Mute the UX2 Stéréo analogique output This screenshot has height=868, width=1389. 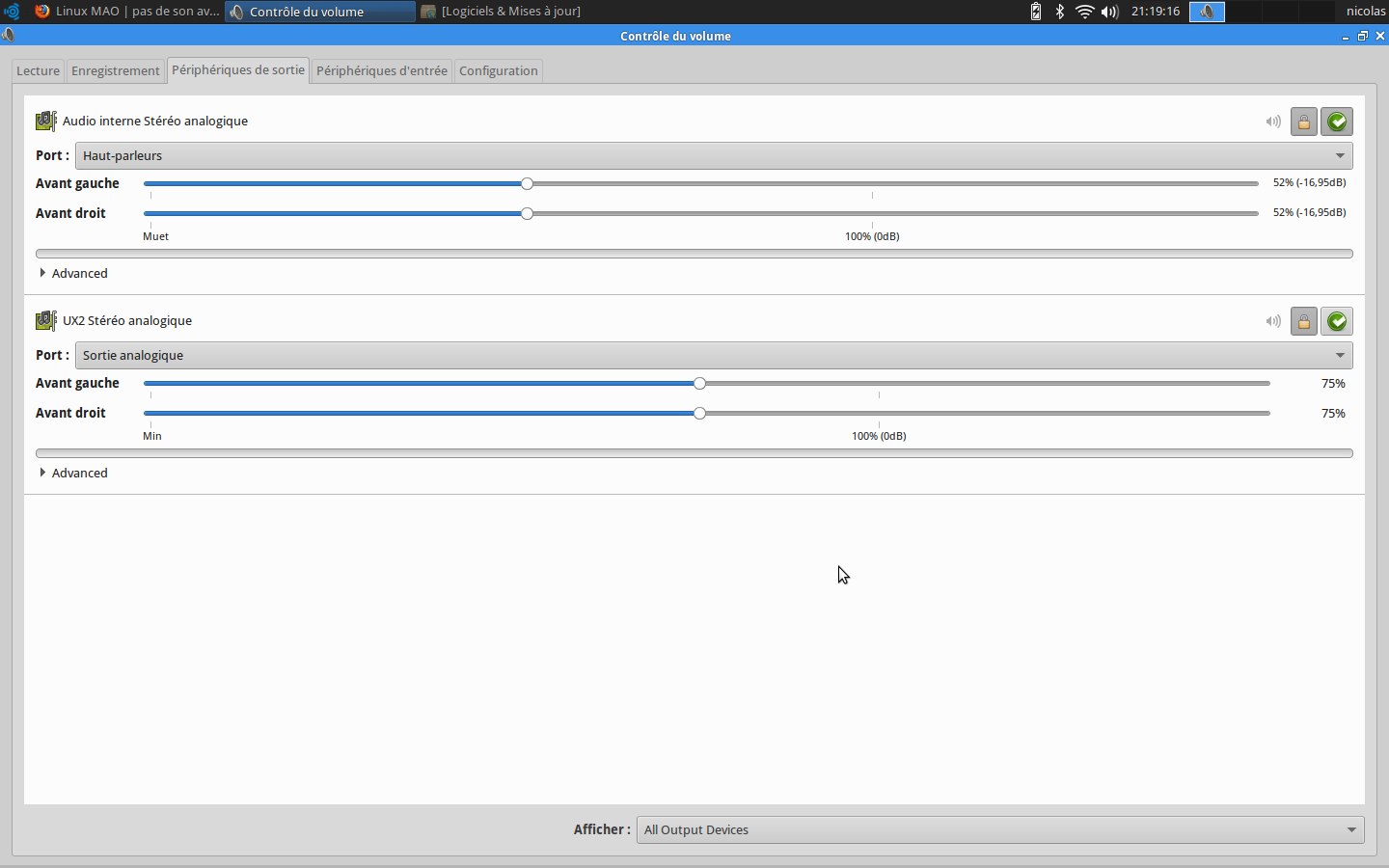coord(1273,321)
